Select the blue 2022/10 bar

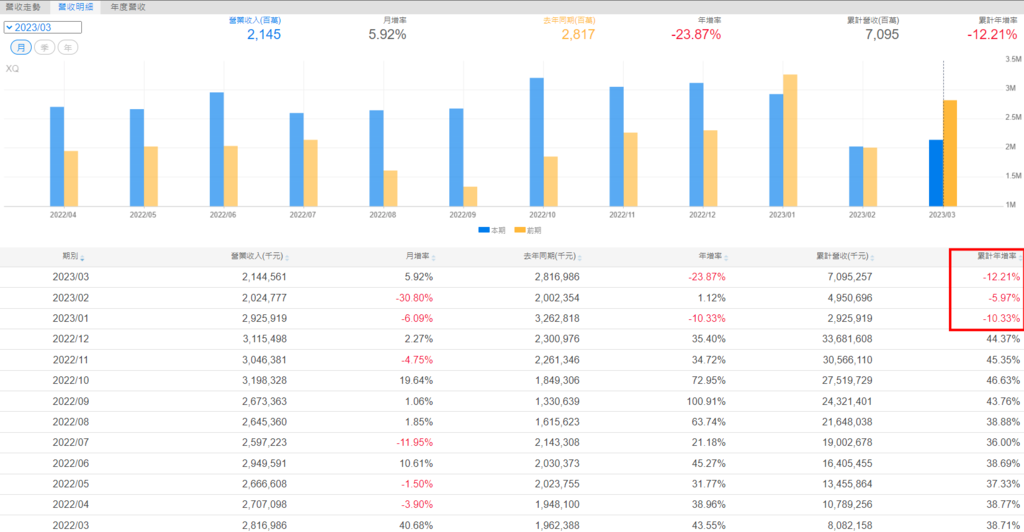(x=537, y=142)
